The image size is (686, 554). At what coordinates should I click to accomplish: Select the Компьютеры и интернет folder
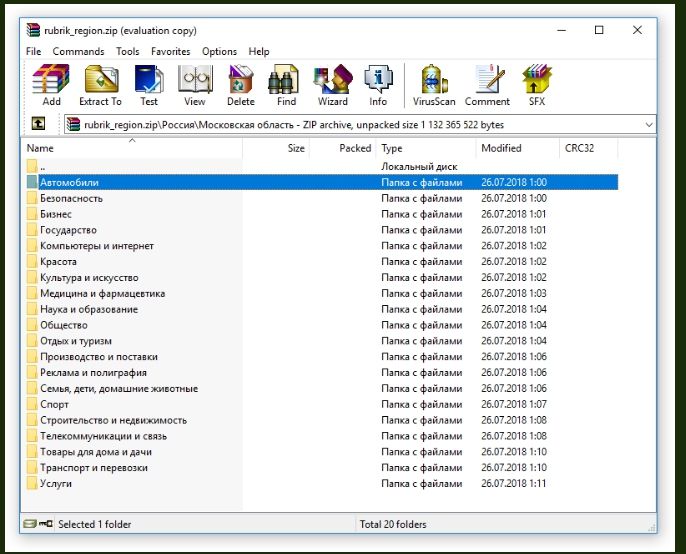point(97,246)
